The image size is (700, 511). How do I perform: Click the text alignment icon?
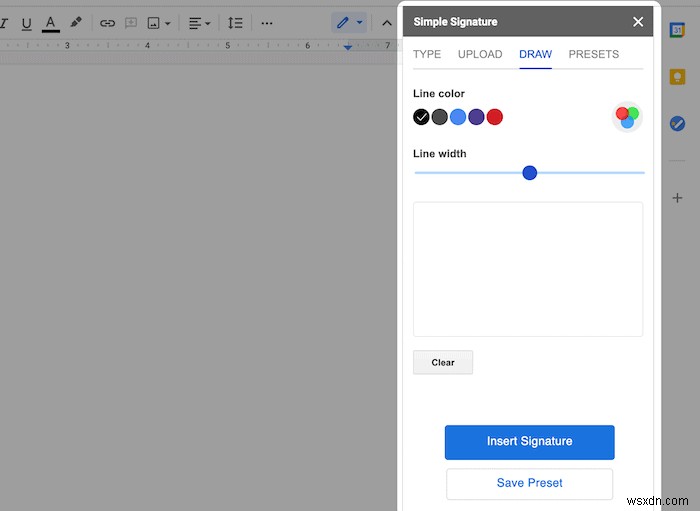click(x=195, y=23)
